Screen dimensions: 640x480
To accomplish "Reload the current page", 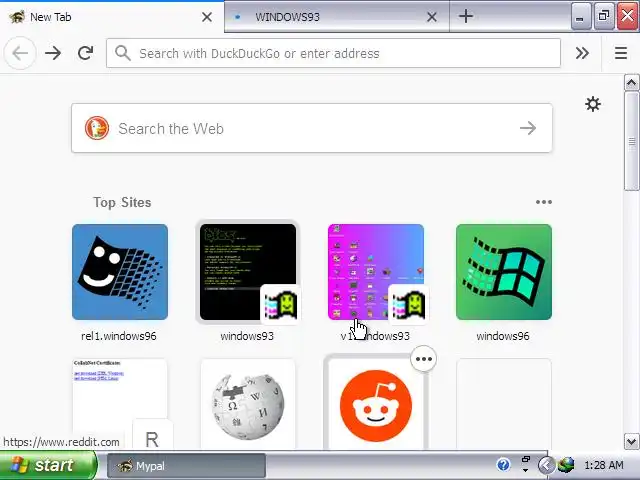I will [85, 53].
